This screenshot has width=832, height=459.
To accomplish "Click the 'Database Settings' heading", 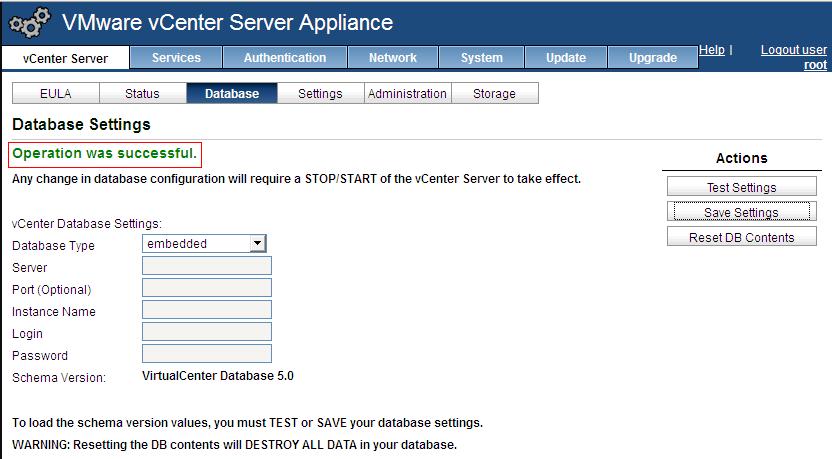I will point(81,124).
